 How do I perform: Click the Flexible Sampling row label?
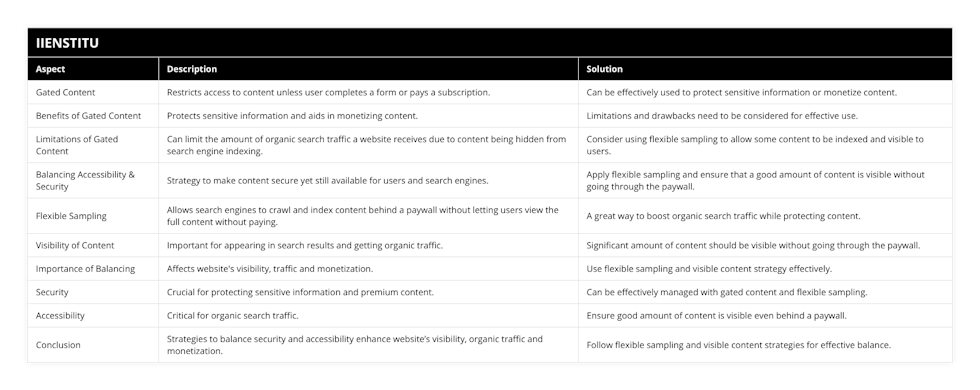pyautogui.click(x=71, y=216)
